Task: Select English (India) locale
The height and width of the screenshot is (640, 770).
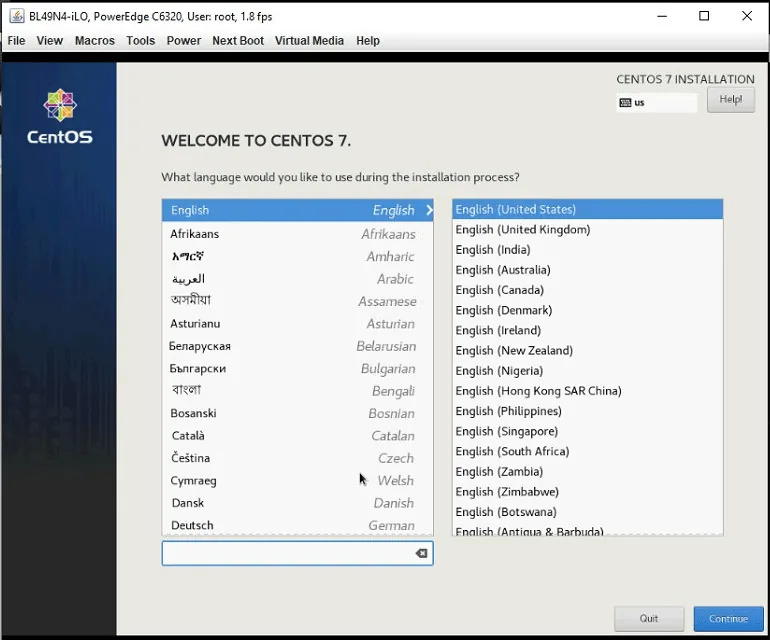Action: [587, 250]
